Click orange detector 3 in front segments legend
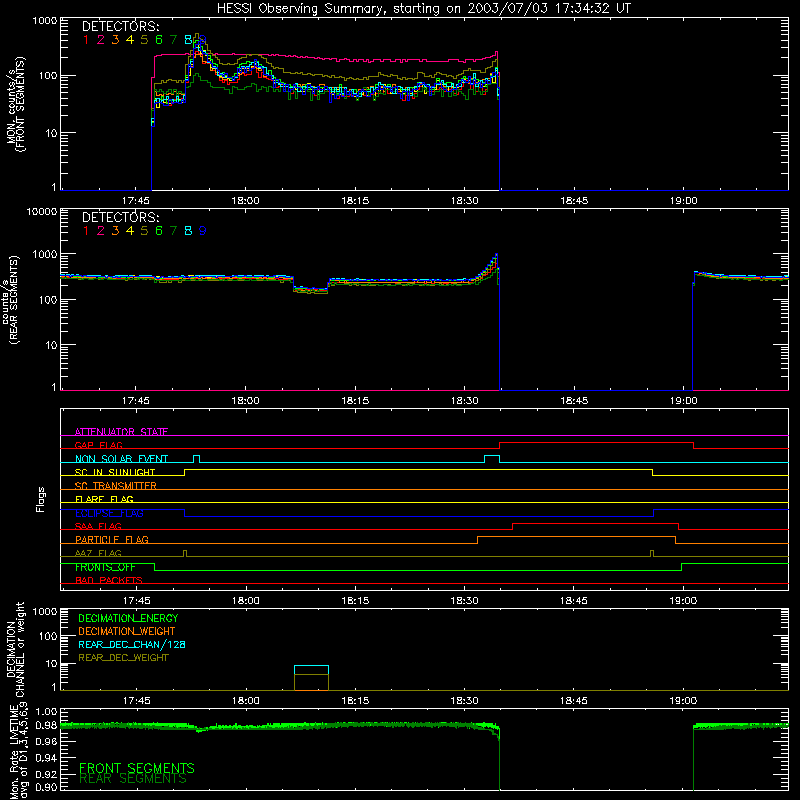Image resolution: width=800 pixels, height=800 pixels. pos(115,40)
